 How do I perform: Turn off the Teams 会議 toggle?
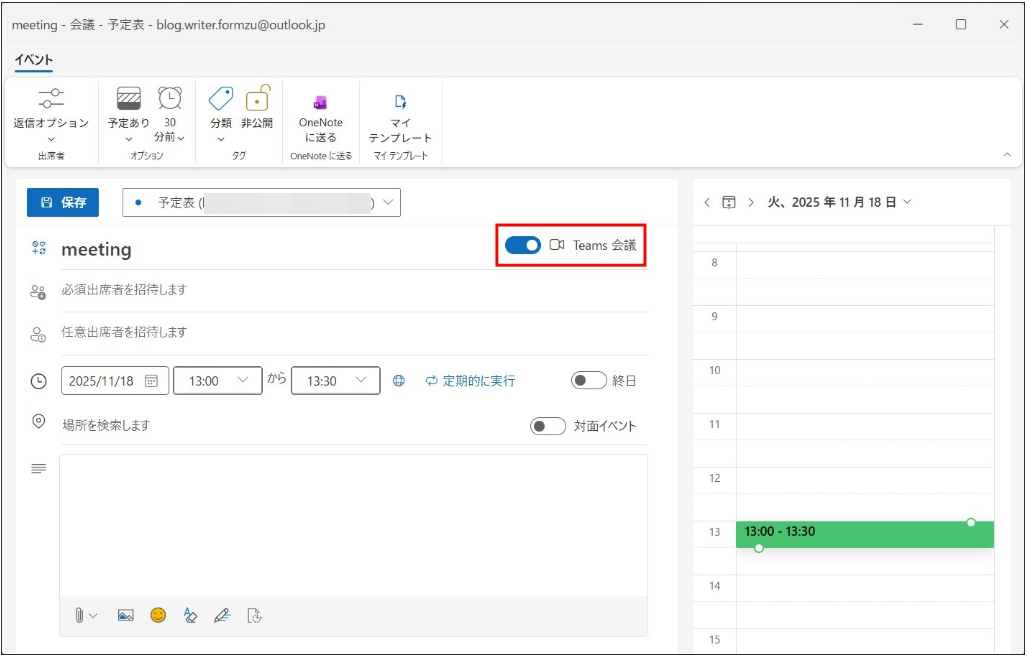(x=522, y=245)
